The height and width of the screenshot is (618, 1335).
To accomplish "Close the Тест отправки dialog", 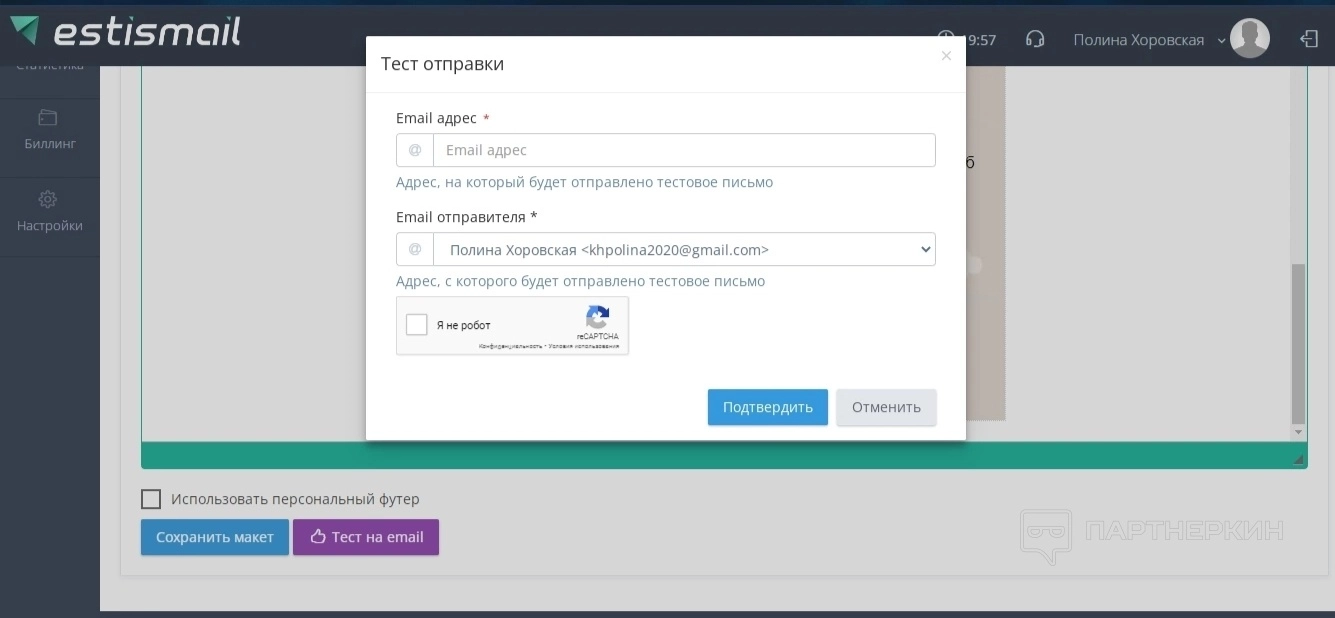I will click(946, 56).
